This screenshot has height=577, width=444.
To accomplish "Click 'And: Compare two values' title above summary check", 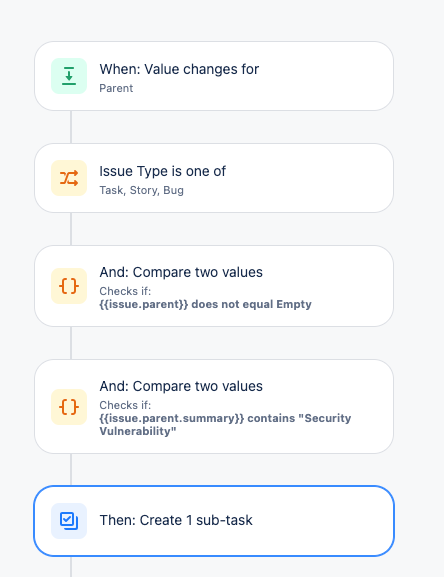I will pyautogui.click(x=181, y=386).
